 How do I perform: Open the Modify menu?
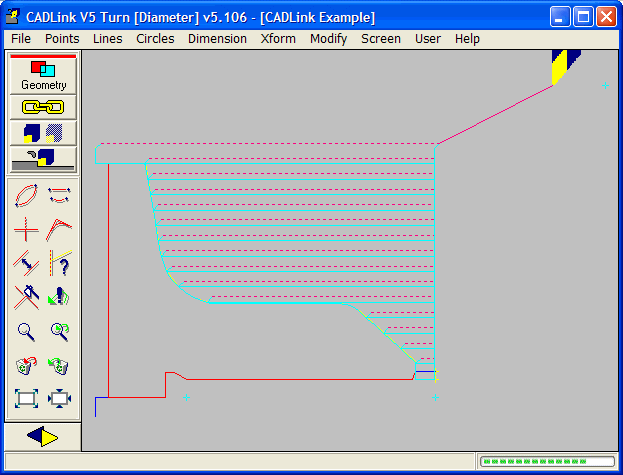pos(329,39)
